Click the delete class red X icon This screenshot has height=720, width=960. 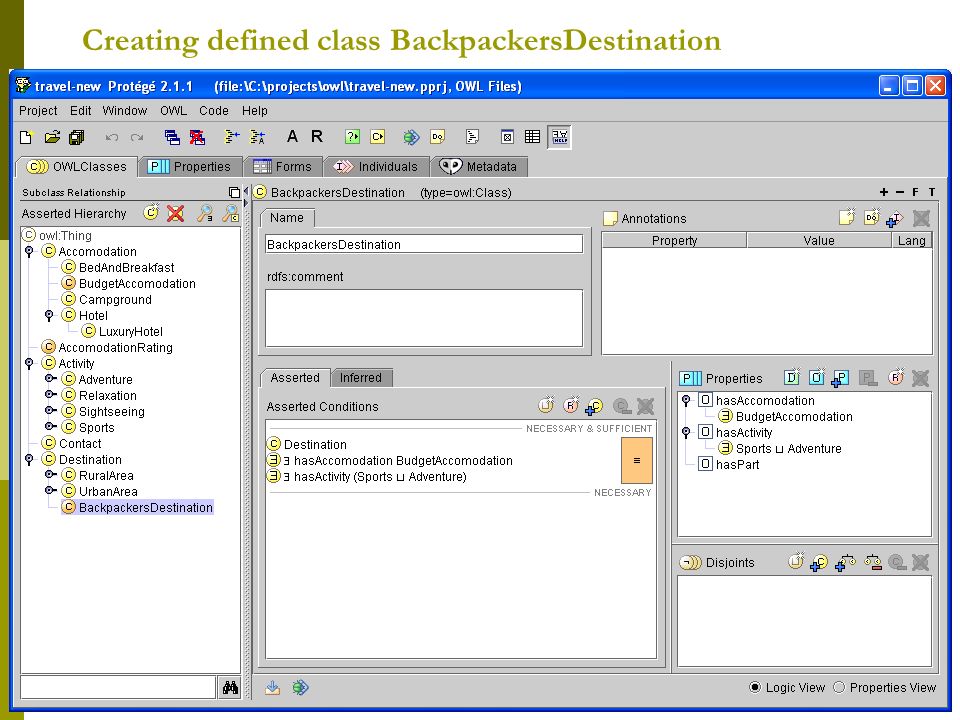click(x=176, y=213)
